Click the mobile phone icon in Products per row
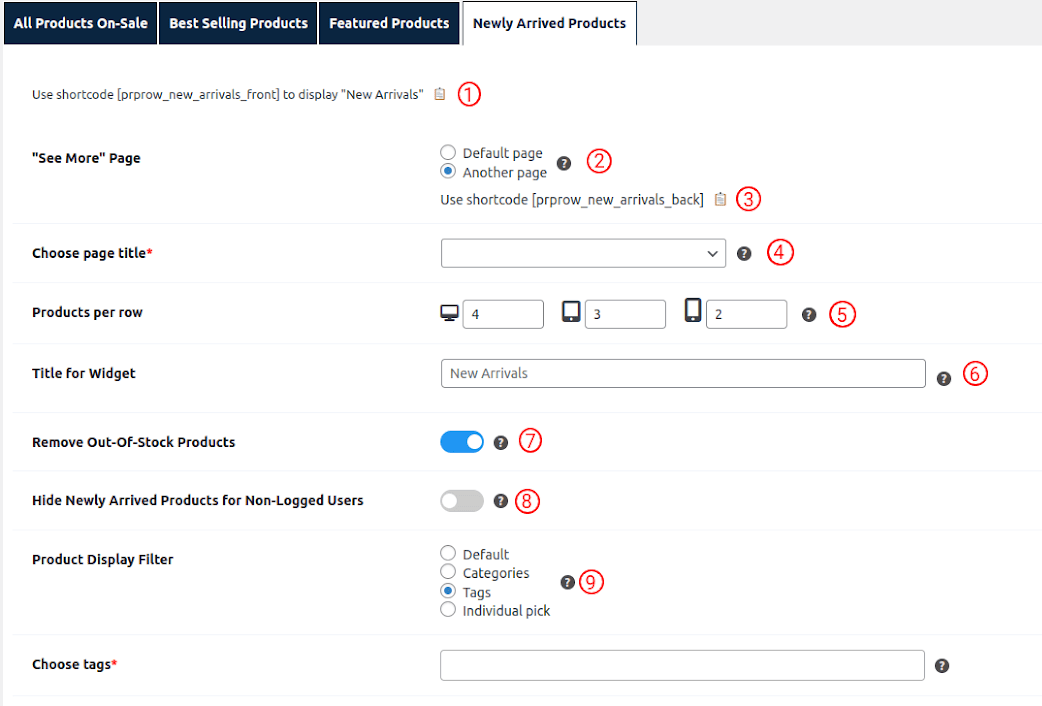The width and height of the screenshot is (1042, 706). pyautogui.click(x=693, y=313)
